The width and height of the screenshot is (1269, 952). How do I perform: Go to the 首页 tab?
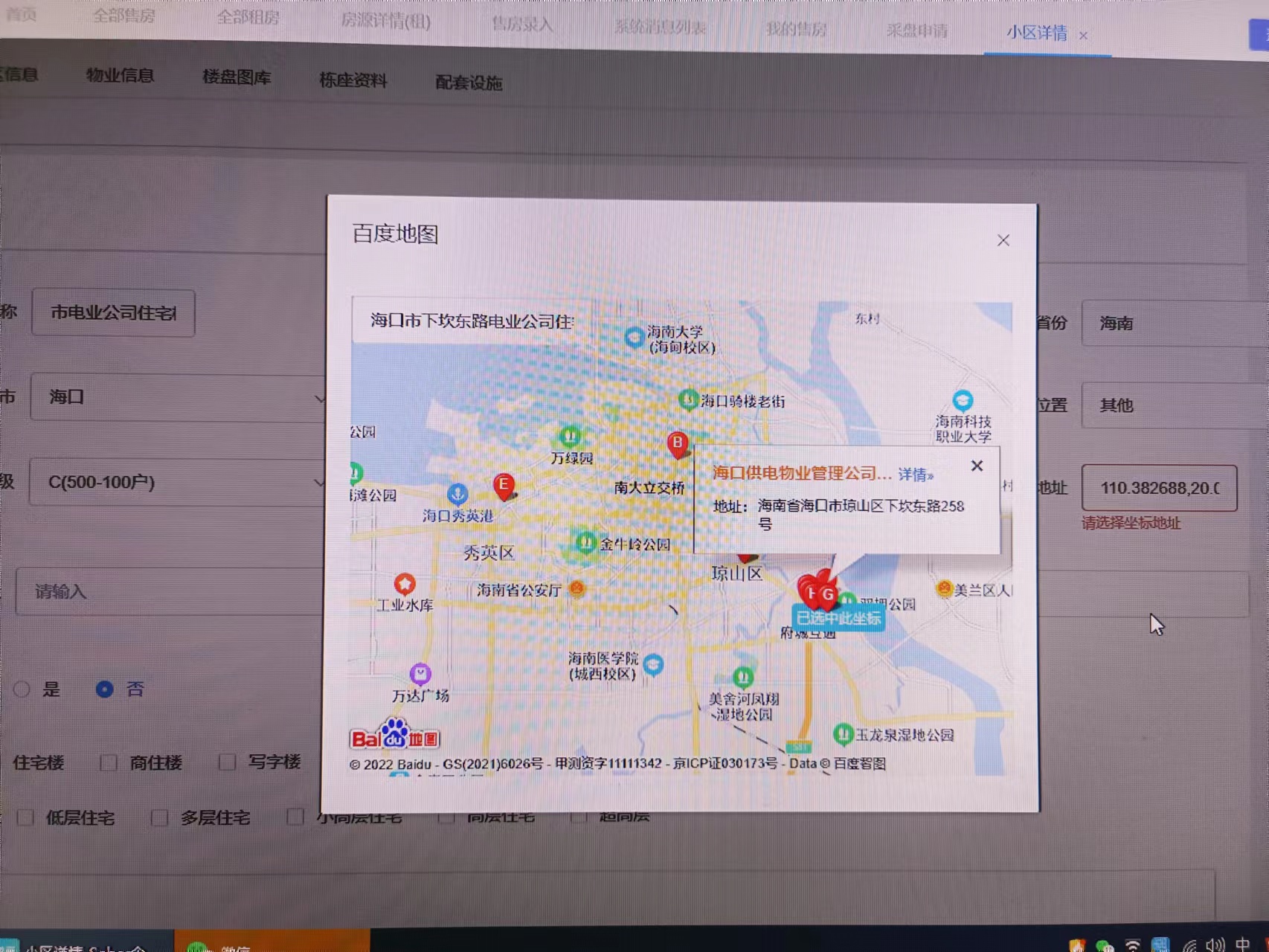(x=21, y=14)
